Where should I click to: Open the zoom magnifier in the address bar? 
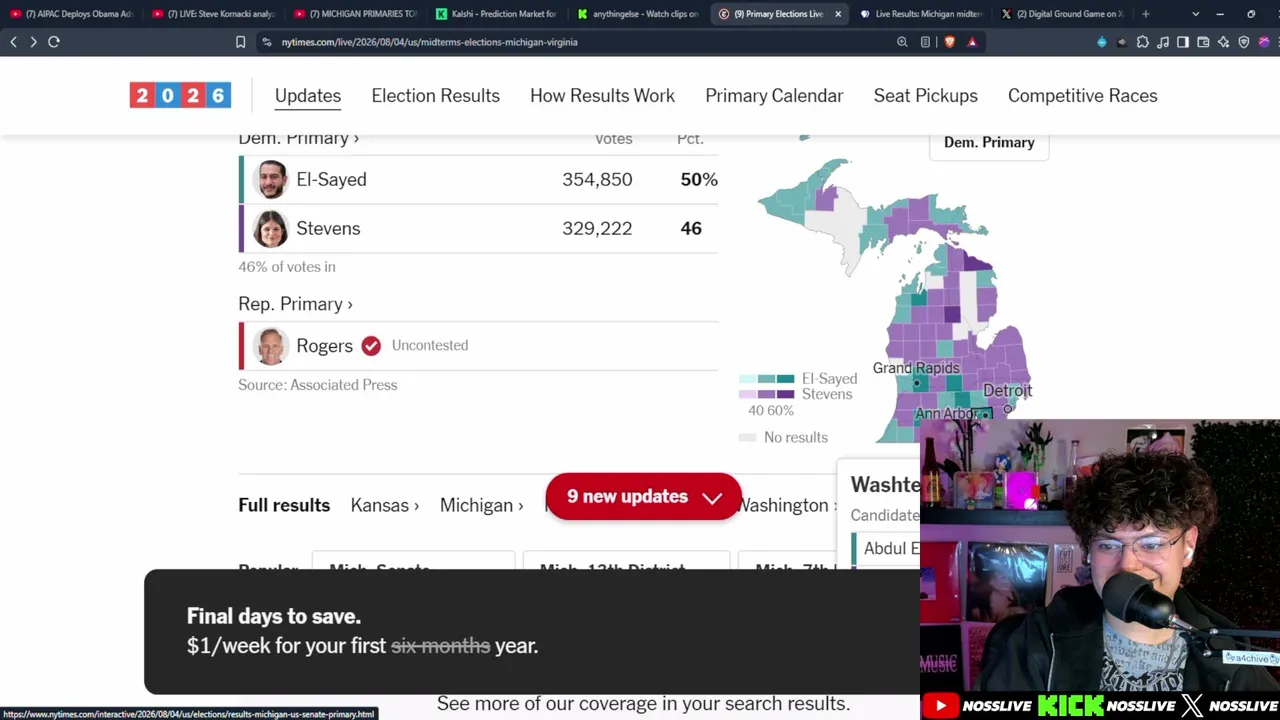click(x=902, y=42)
